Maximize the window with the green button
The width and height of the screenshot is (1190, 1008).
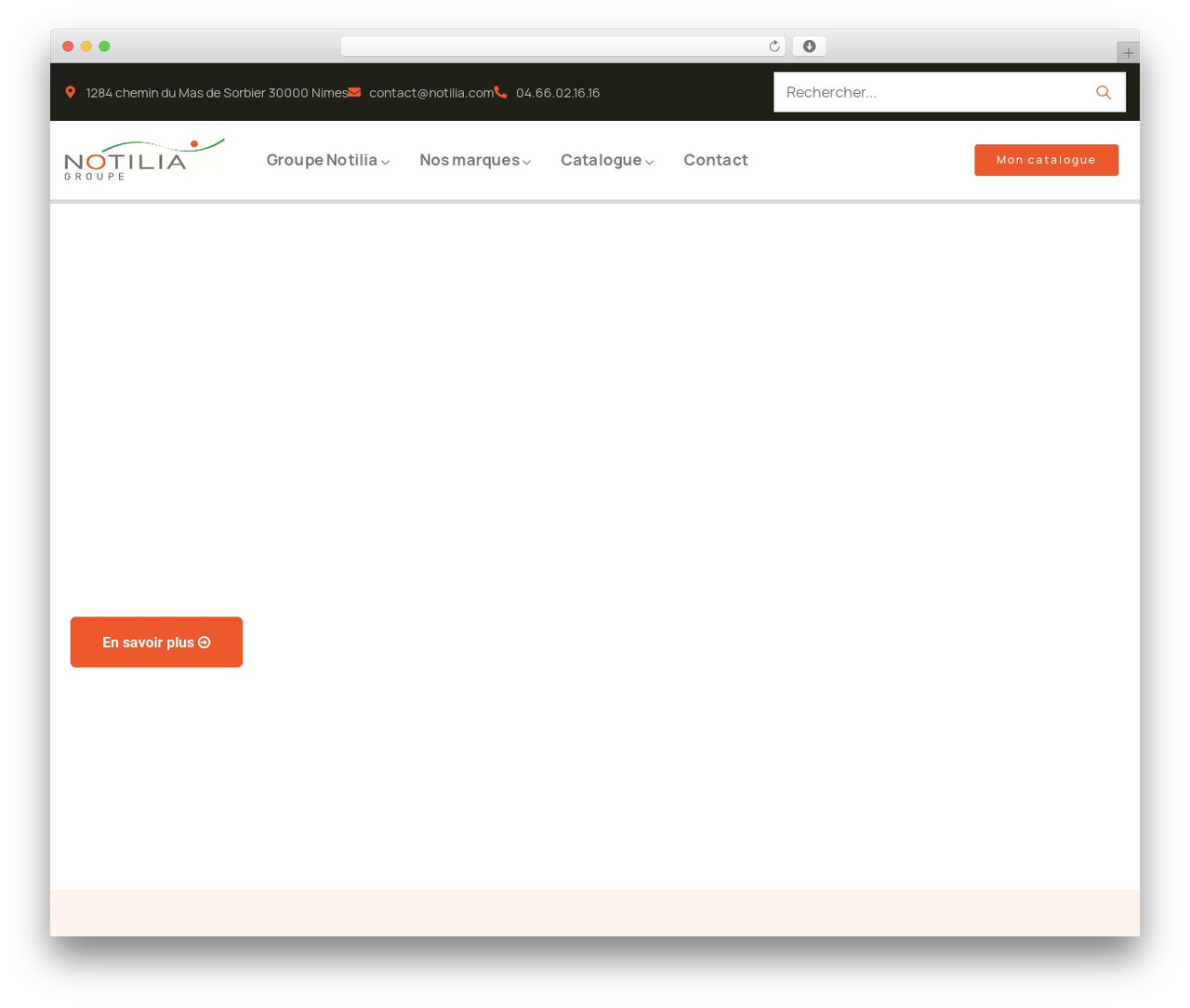tap(104, 46)
